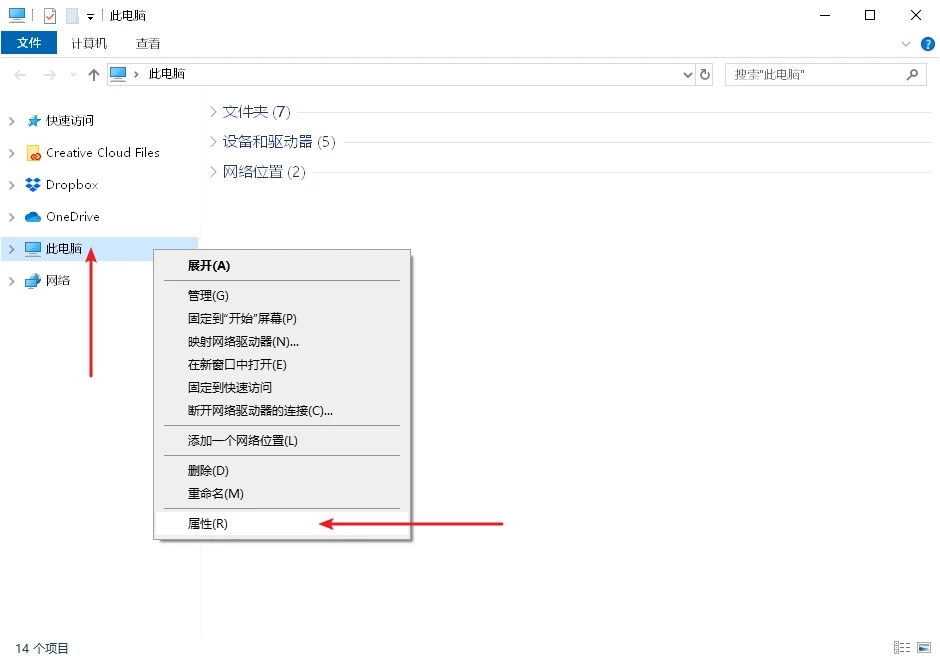This screenshot has width=940, height=661.
Task: Choose 在新窗口中打开(E) menu entry
Action: [x=282, y=364]
